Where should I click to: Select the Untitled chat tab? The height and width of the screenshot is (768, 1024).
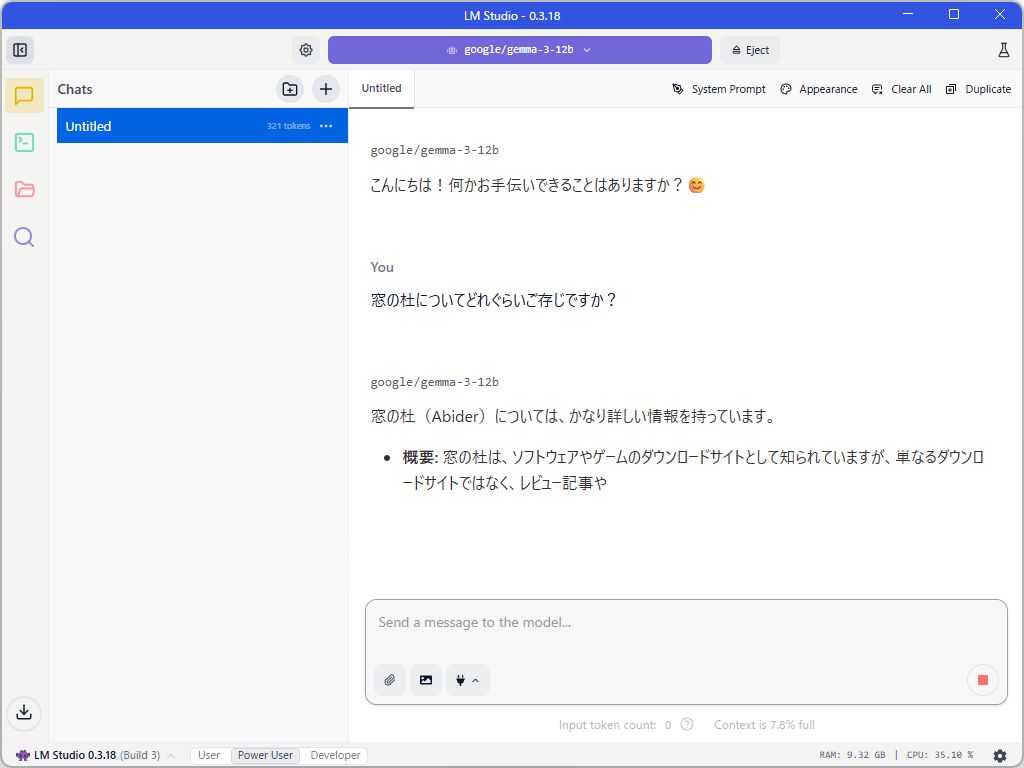pos(380,88)
